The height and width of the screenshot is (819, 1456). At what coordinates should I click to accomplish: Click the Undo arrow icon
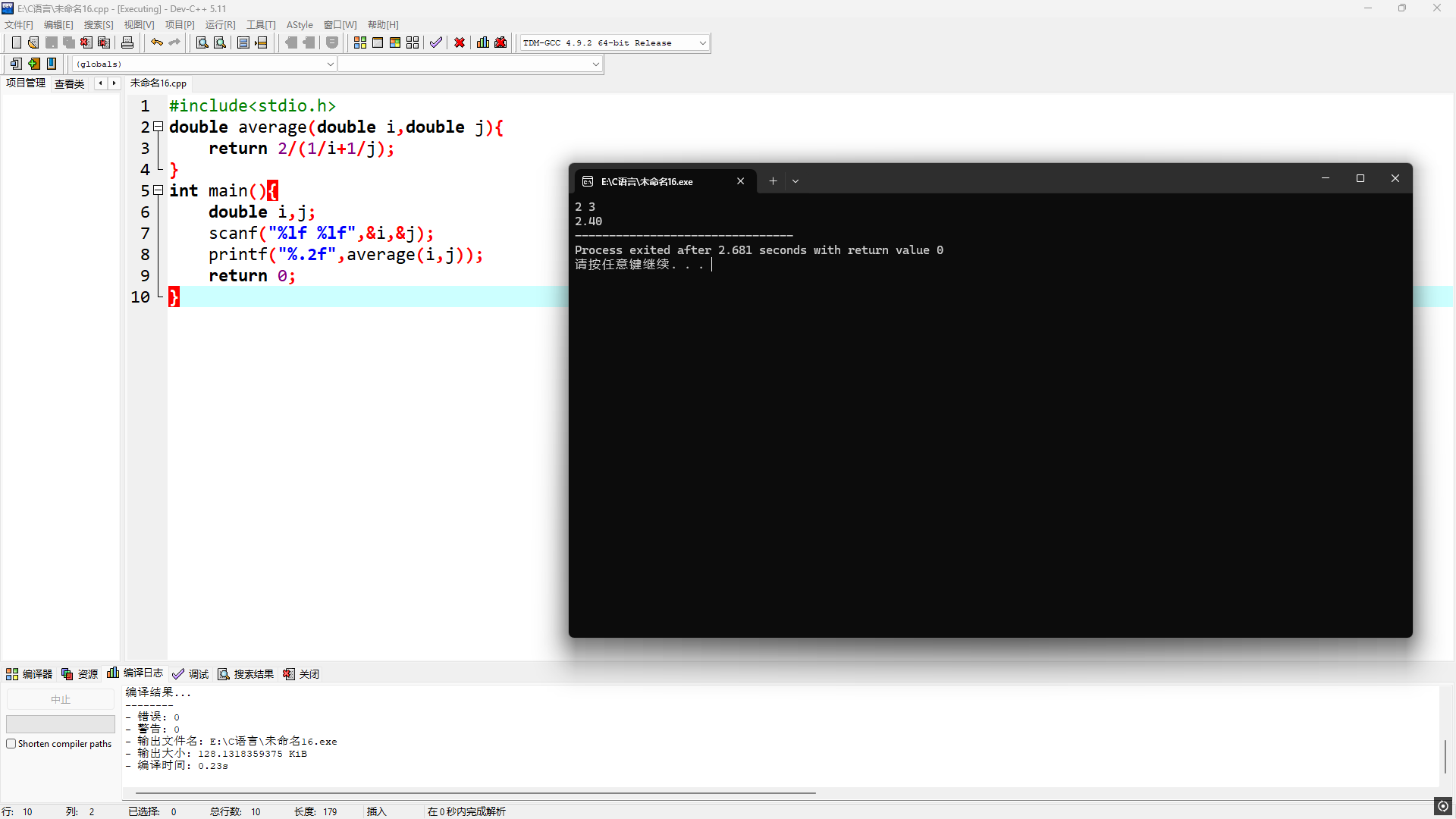coord(156,43)
